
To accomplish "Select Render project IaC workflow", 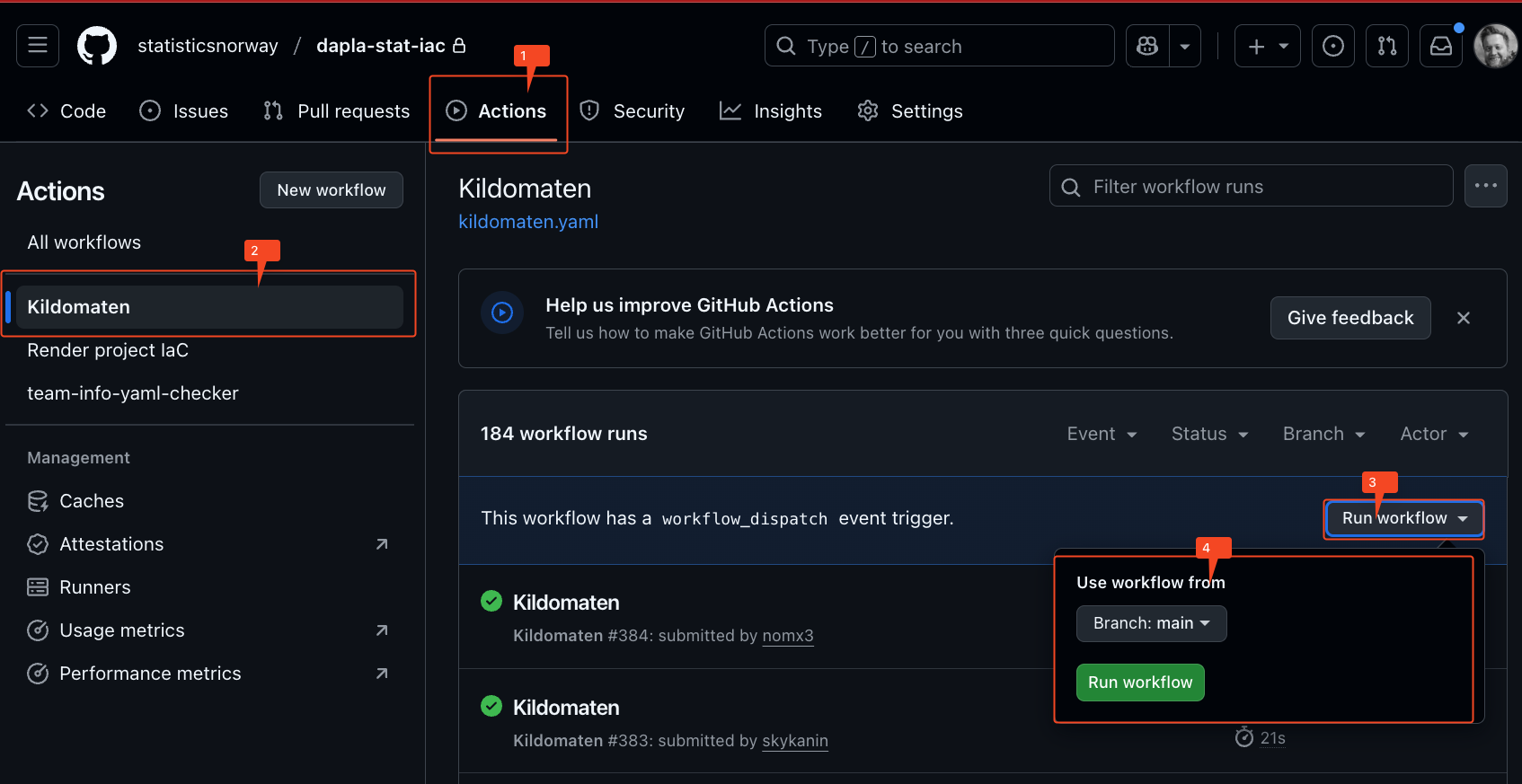I will 108,350.
